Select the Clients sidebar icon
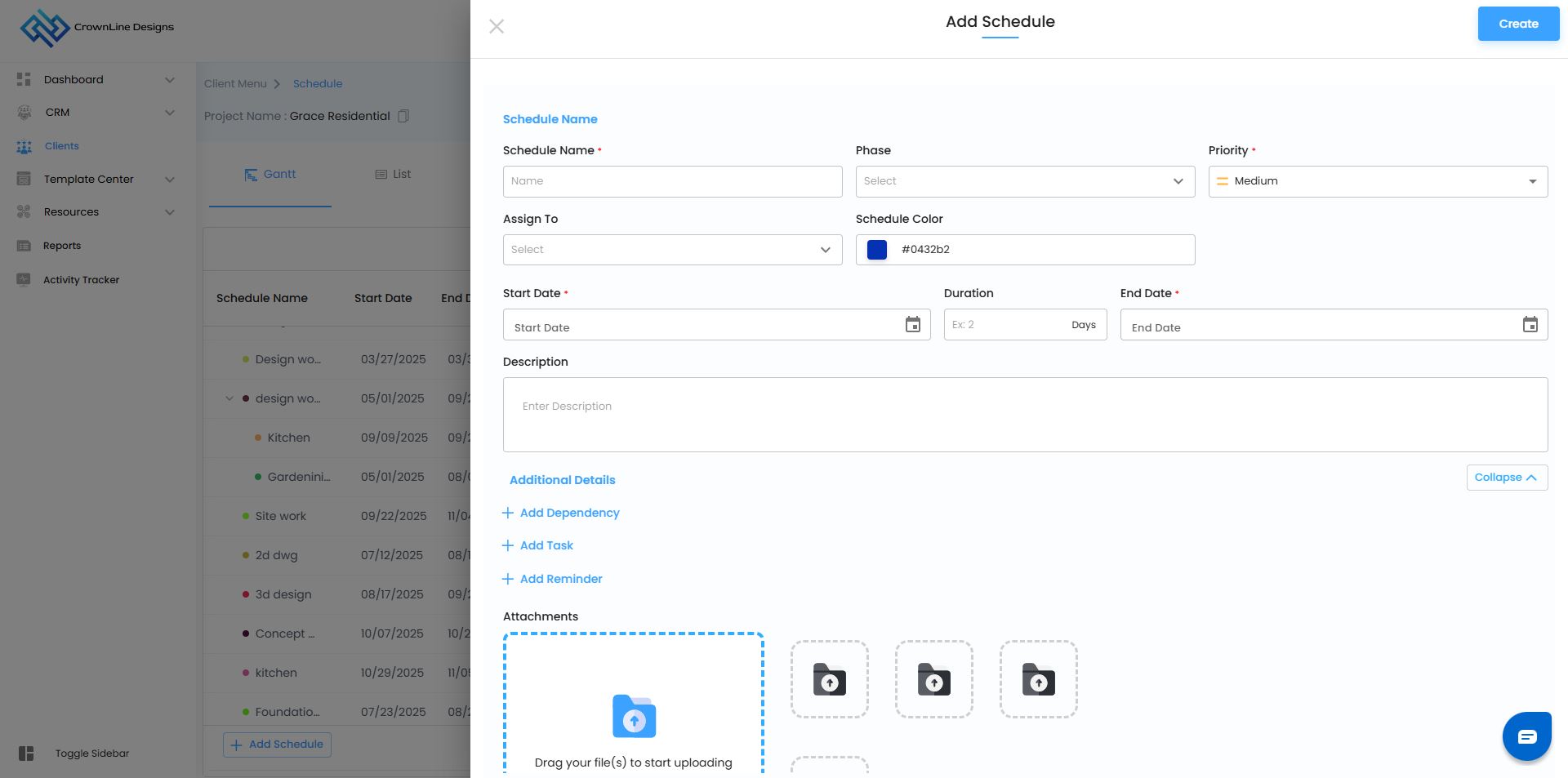Viewport: 1568px width, 778px height. click(x=24, y=147)
